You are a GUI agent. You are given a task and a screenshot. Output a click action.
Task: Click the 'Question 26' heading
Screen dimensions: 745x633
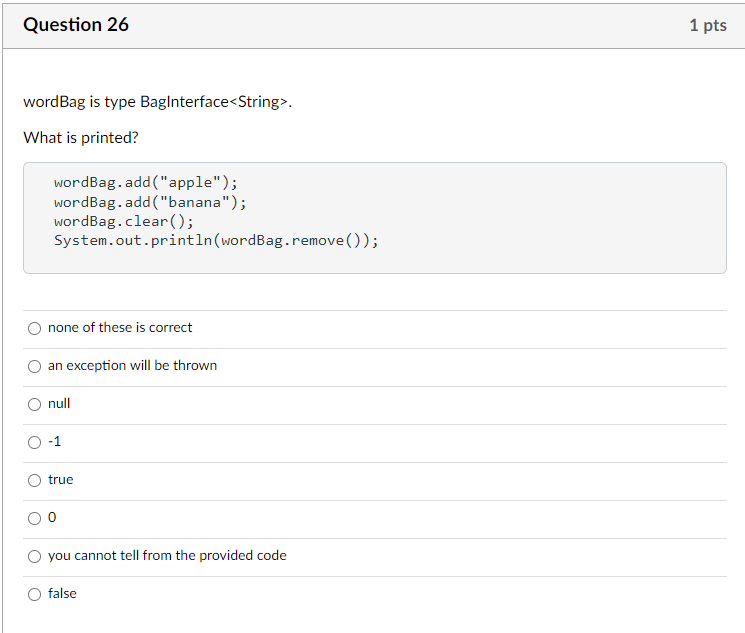point(76,25)
